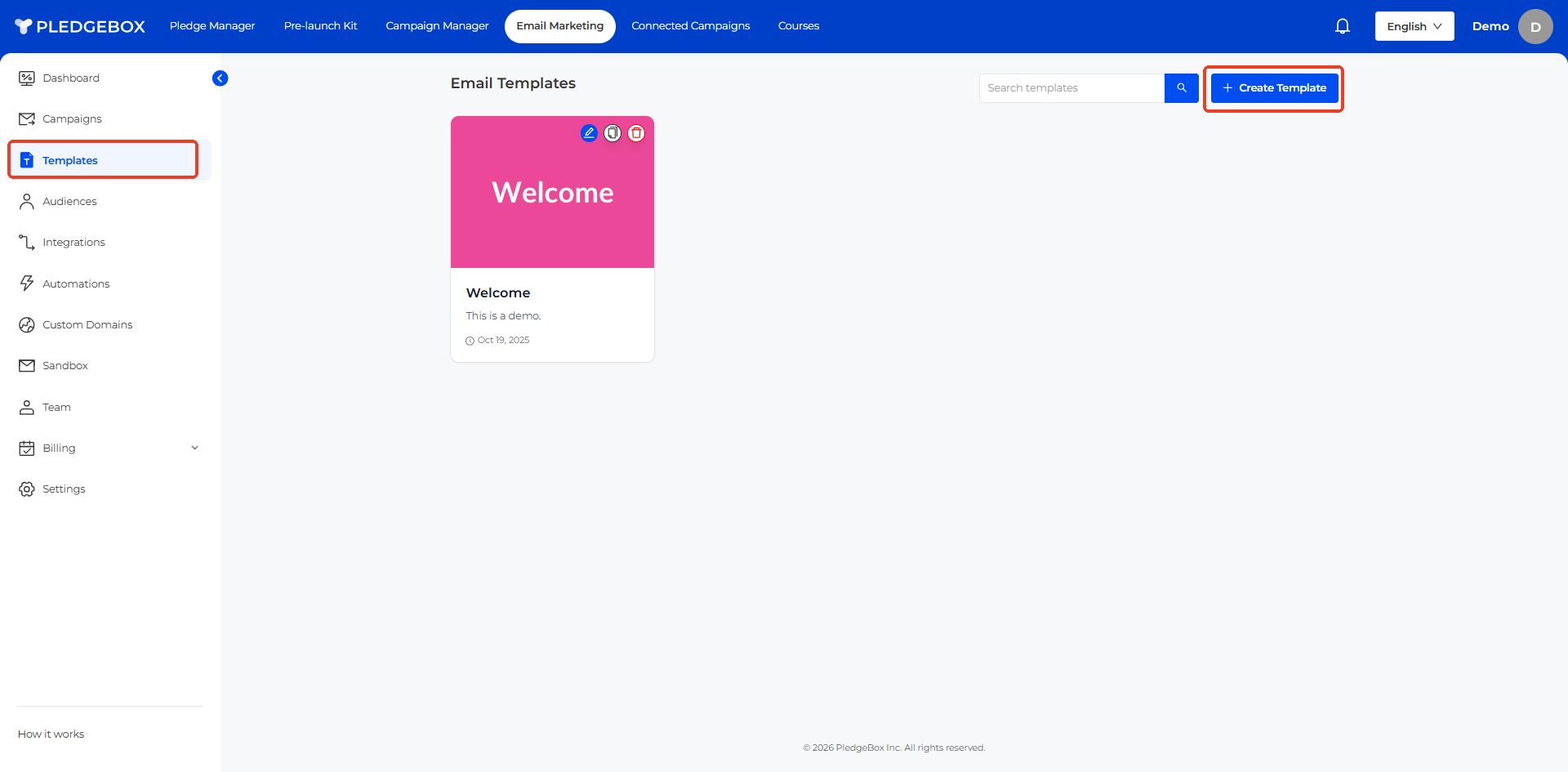Click the PledgeBox logo

click(80, 26)
